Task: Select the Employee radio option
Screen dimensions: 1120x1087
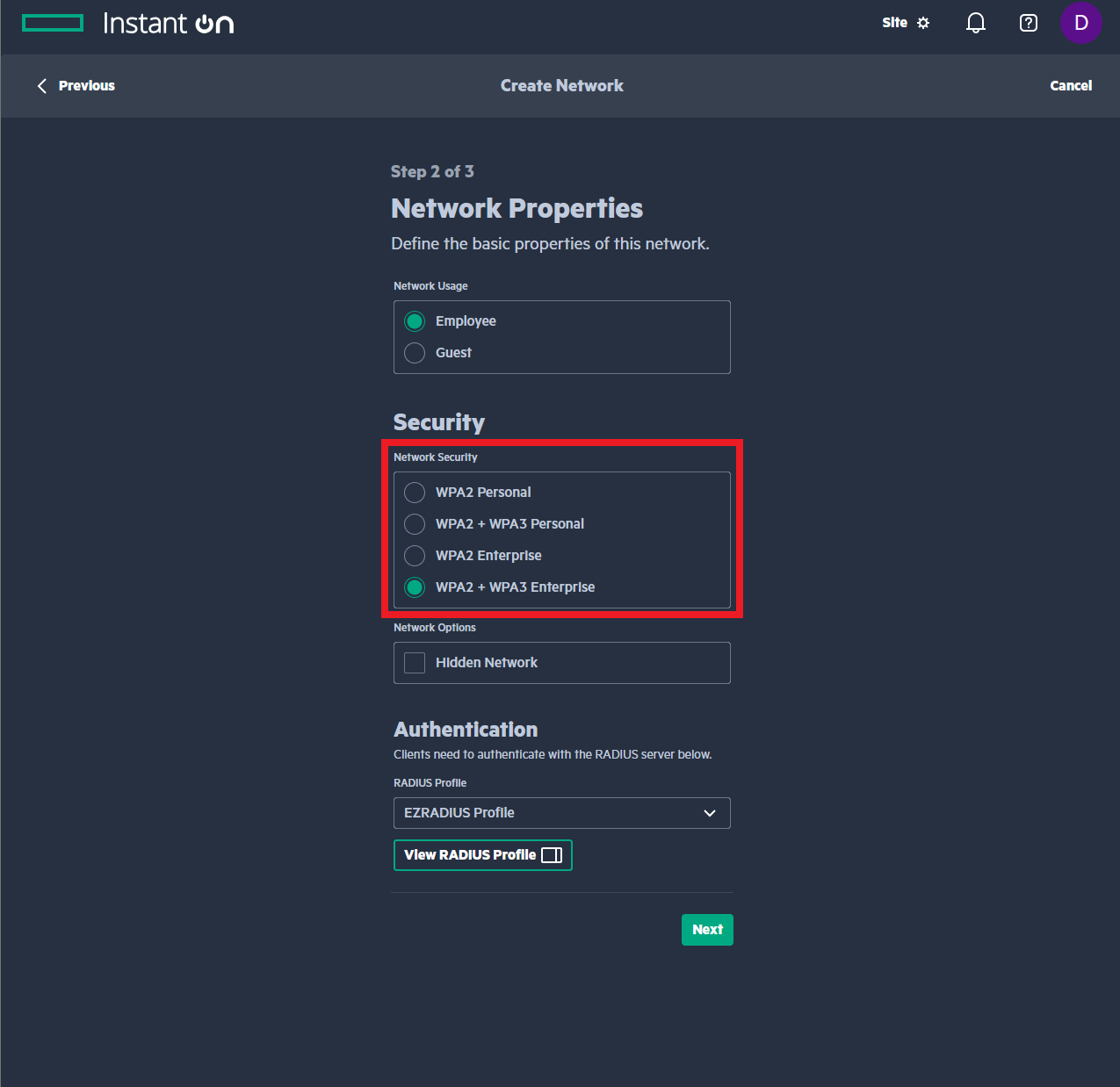Action: (415, 321)
